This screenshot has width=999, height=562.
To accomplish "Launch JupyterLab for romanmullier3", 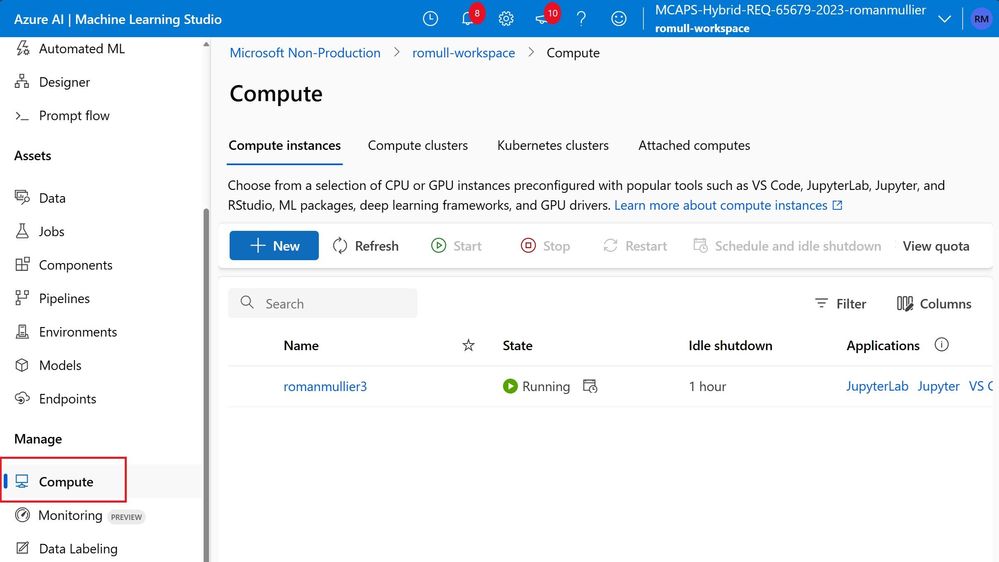I will 877,386.
